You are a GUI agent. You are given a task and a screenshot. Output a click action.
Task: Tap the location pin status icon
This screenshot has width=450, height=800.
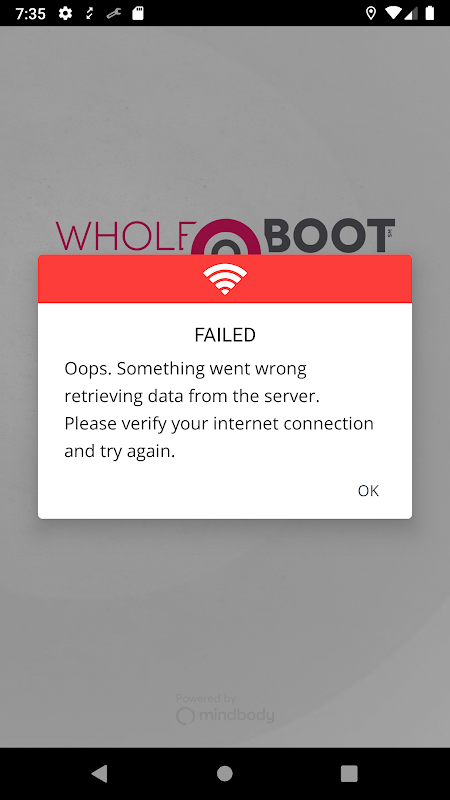coord(371,13)
